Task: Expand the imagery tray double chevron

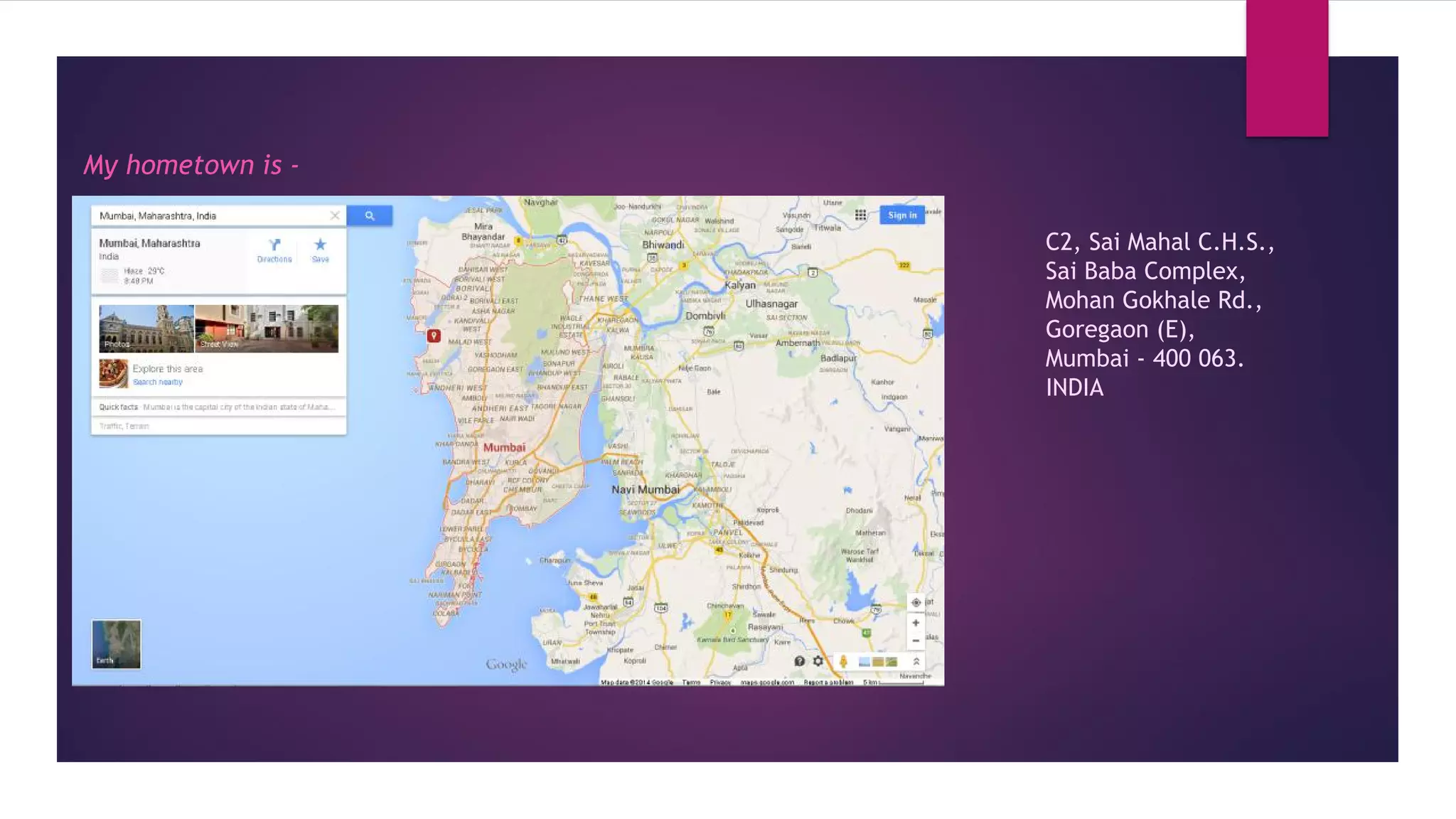Action: 916,661
